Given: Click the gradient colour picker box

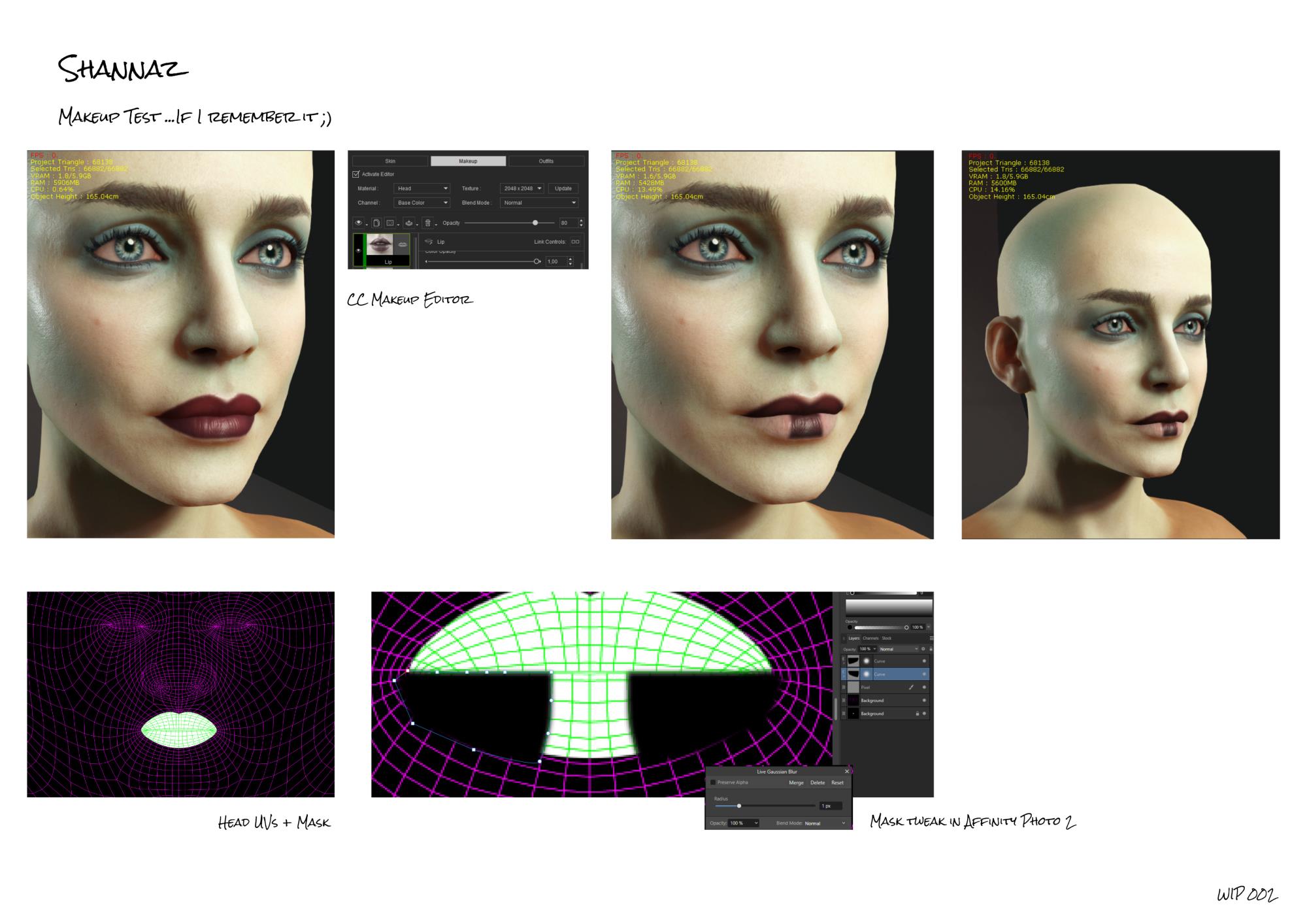Looking at the screenshot, I should click(889, 608).
